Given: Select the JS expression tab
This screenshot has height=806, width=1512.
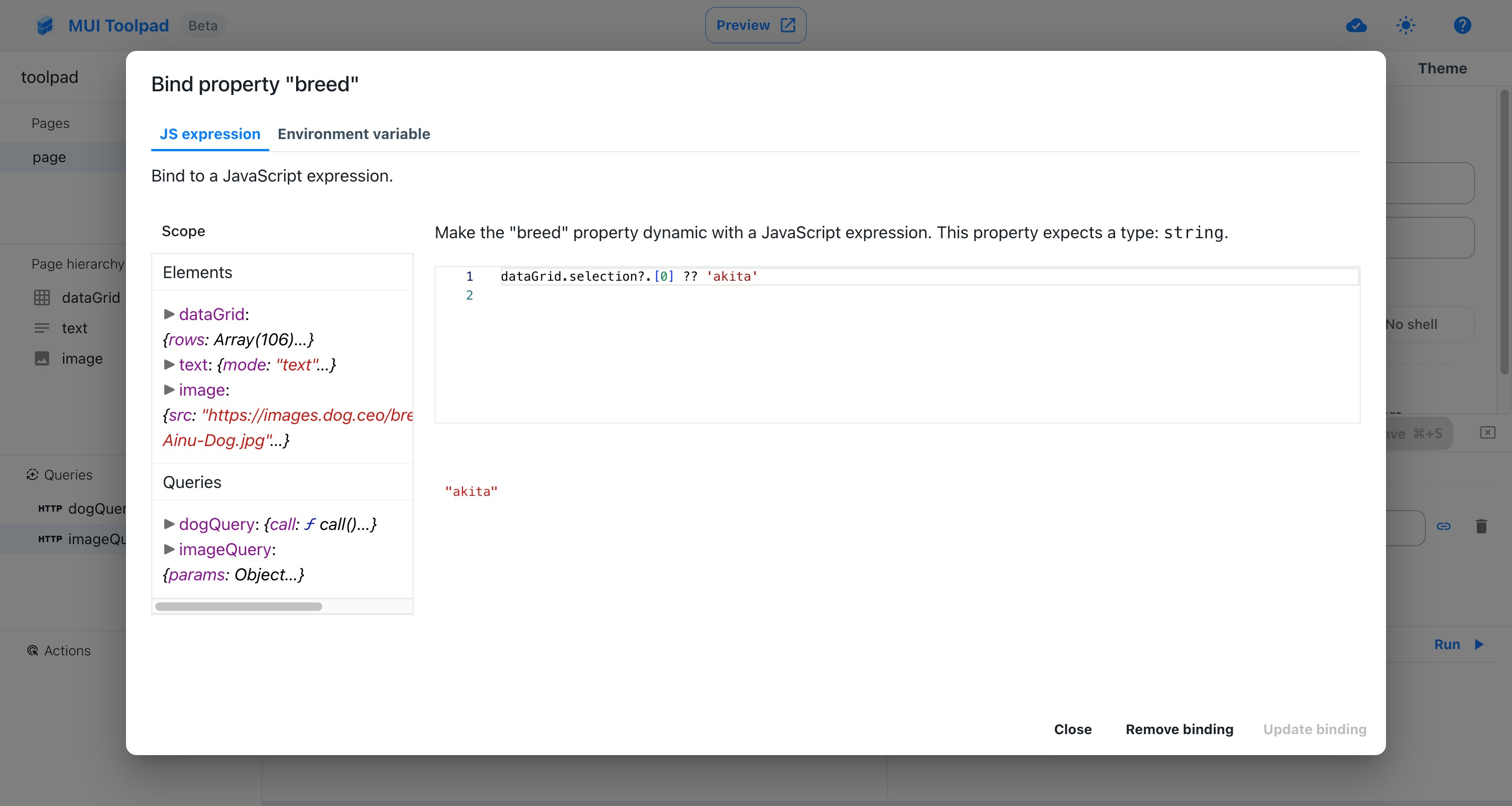Looking at the screenshot, I should [209, 134].
